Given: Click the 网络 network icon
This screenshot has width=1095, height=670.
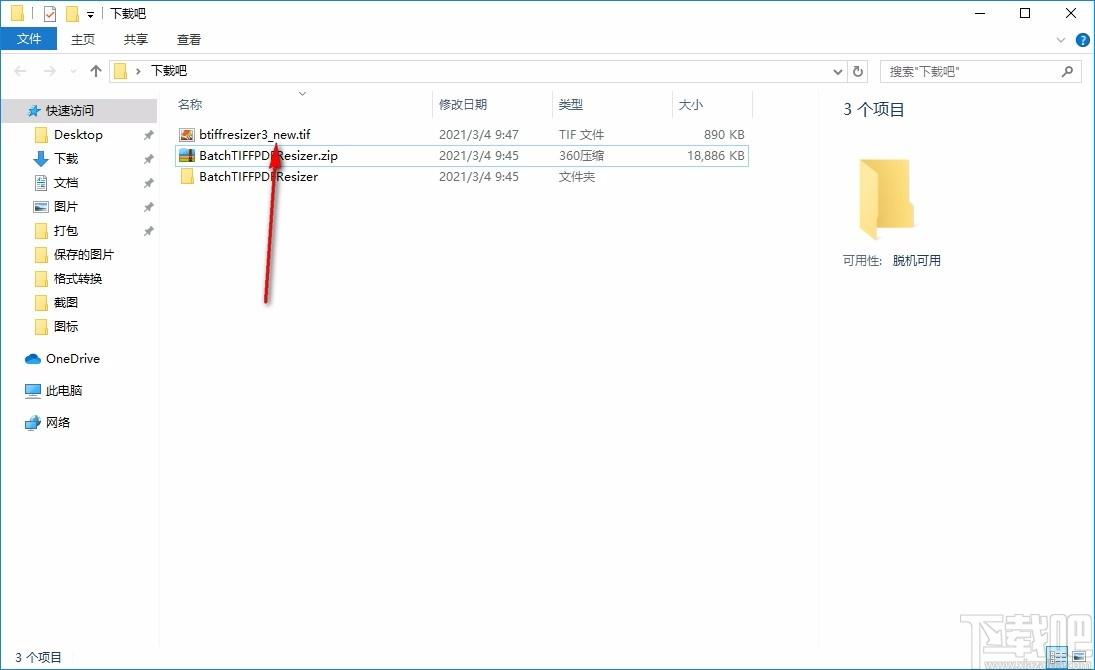Looking at the screenshot, I should click(x=33, y=422).
